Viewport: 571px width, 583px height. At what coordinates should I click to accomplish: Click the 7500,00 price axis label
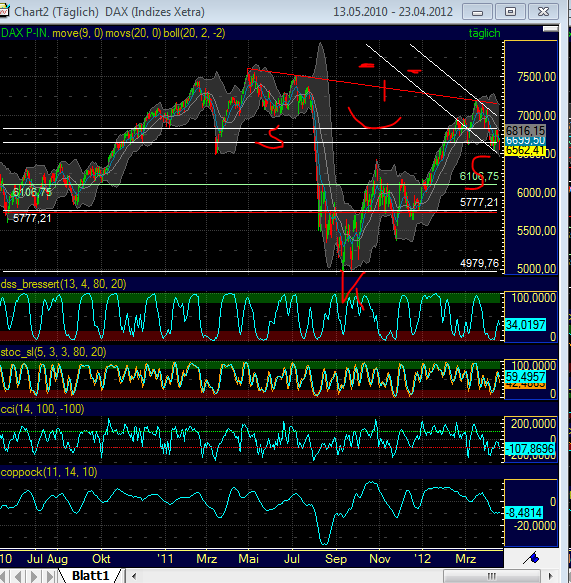pyautogui.click(x=536, y=77)
